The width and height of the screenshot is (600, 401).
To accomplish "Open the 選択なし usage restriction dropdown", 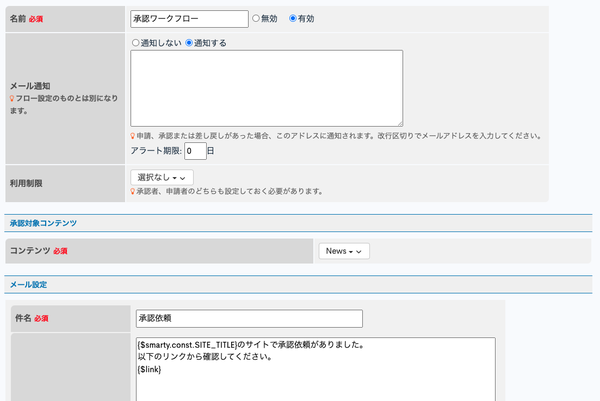I will coord(162,178).
